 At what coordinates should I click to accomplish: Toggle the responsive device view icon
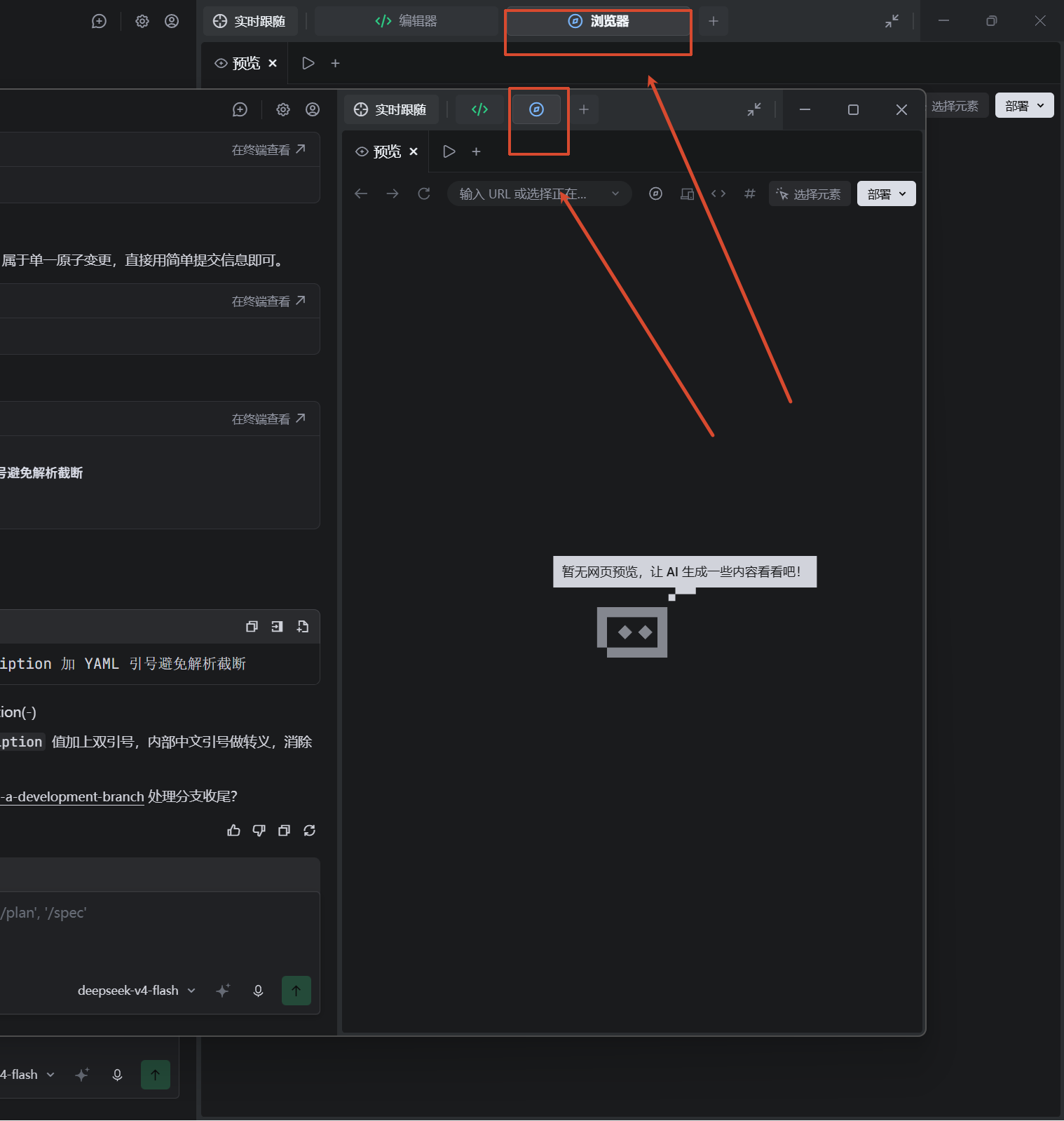[x=688, y=193]
